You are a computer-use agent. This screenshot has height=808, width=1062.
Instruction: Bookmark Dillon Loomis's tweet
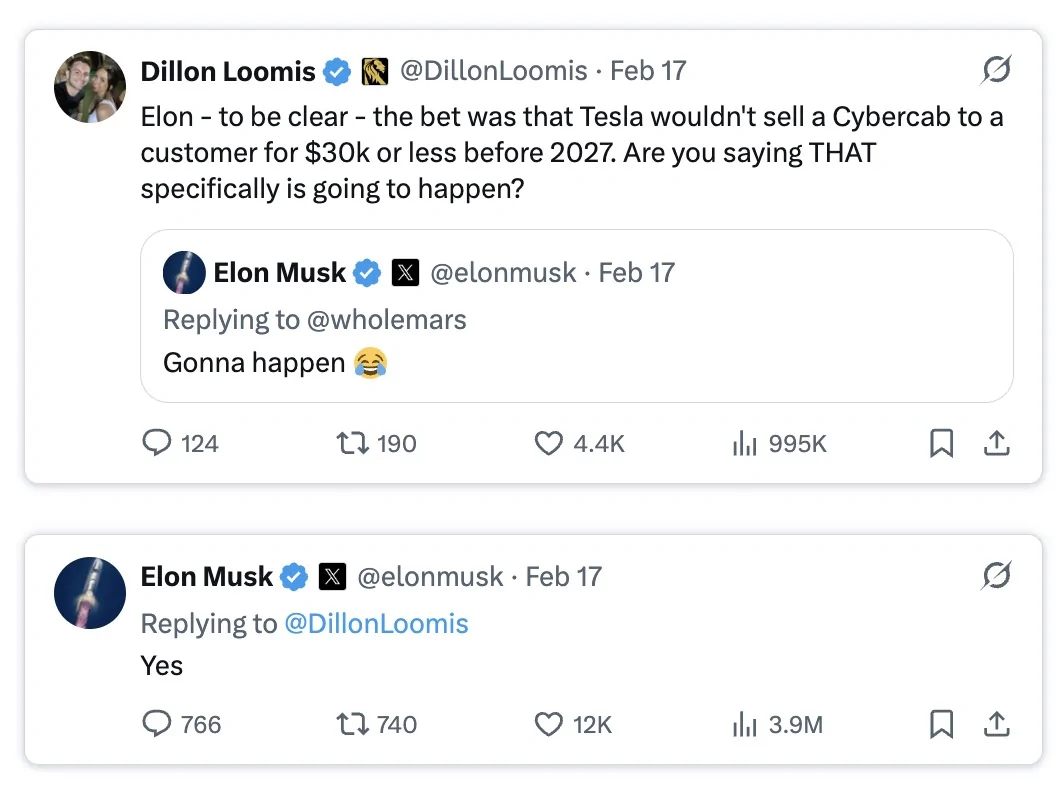pyautogui.click(x=941, y=443)
